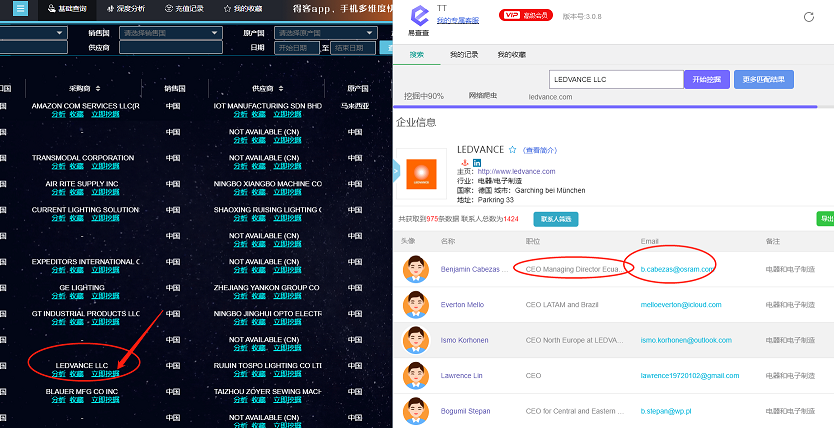Click 立即挖掘 under TRANSMODAL CORPORATION
The width and height of the screenshot is (834, 428).
coord(105,166)
